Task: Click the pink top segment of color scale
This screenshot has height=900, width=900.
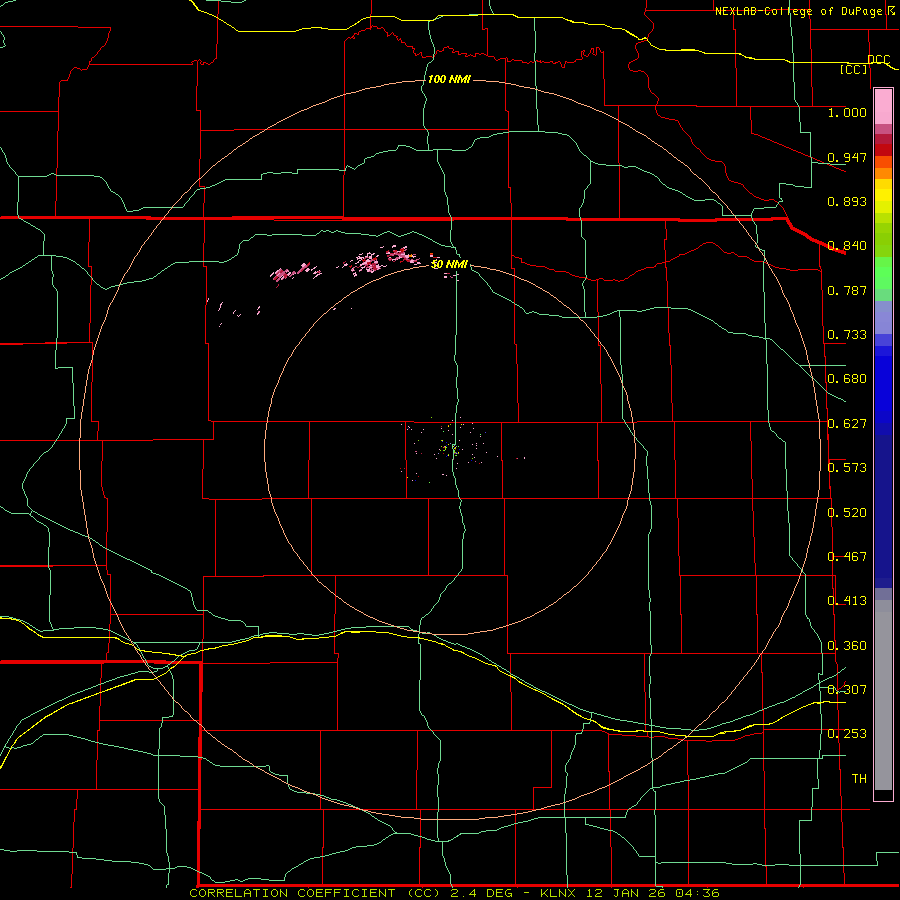Action: pos(883,107)
